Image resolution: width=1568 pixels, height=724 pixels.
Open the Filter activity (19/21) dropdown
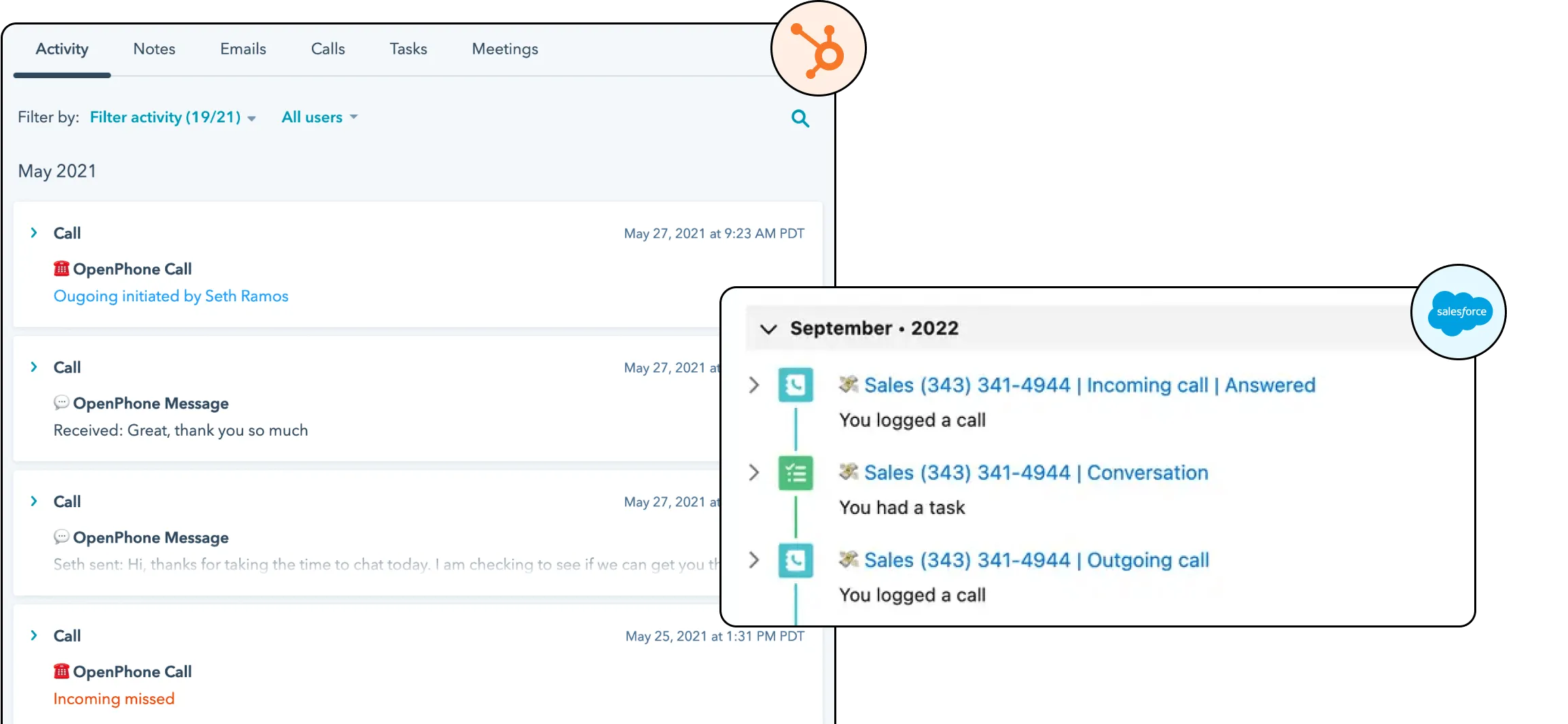pos(173,117)
